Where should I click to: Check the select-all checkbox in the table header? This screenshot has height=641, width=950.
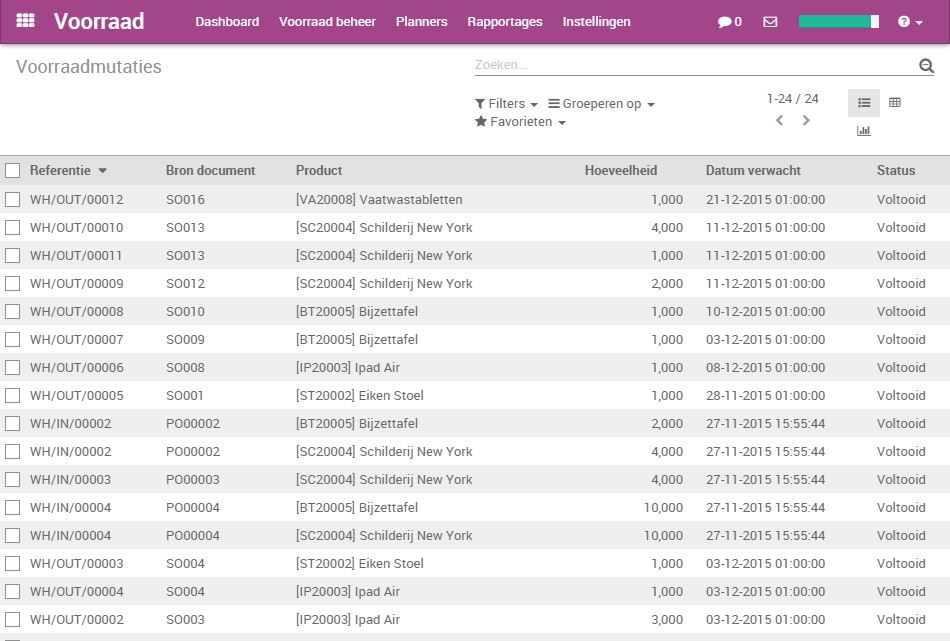click(x=13, y=170)
